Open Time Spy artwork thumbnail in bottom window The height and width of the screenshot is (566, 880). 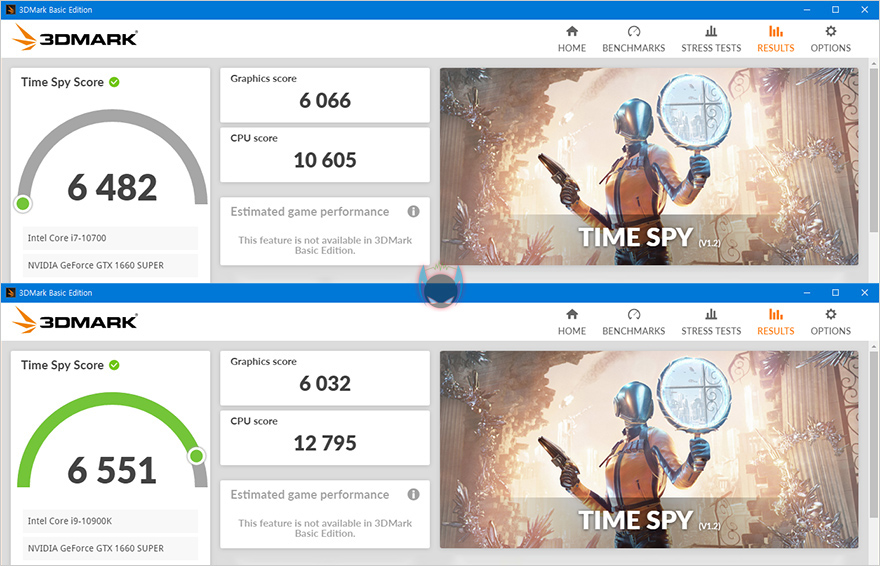tap(649, 449)
